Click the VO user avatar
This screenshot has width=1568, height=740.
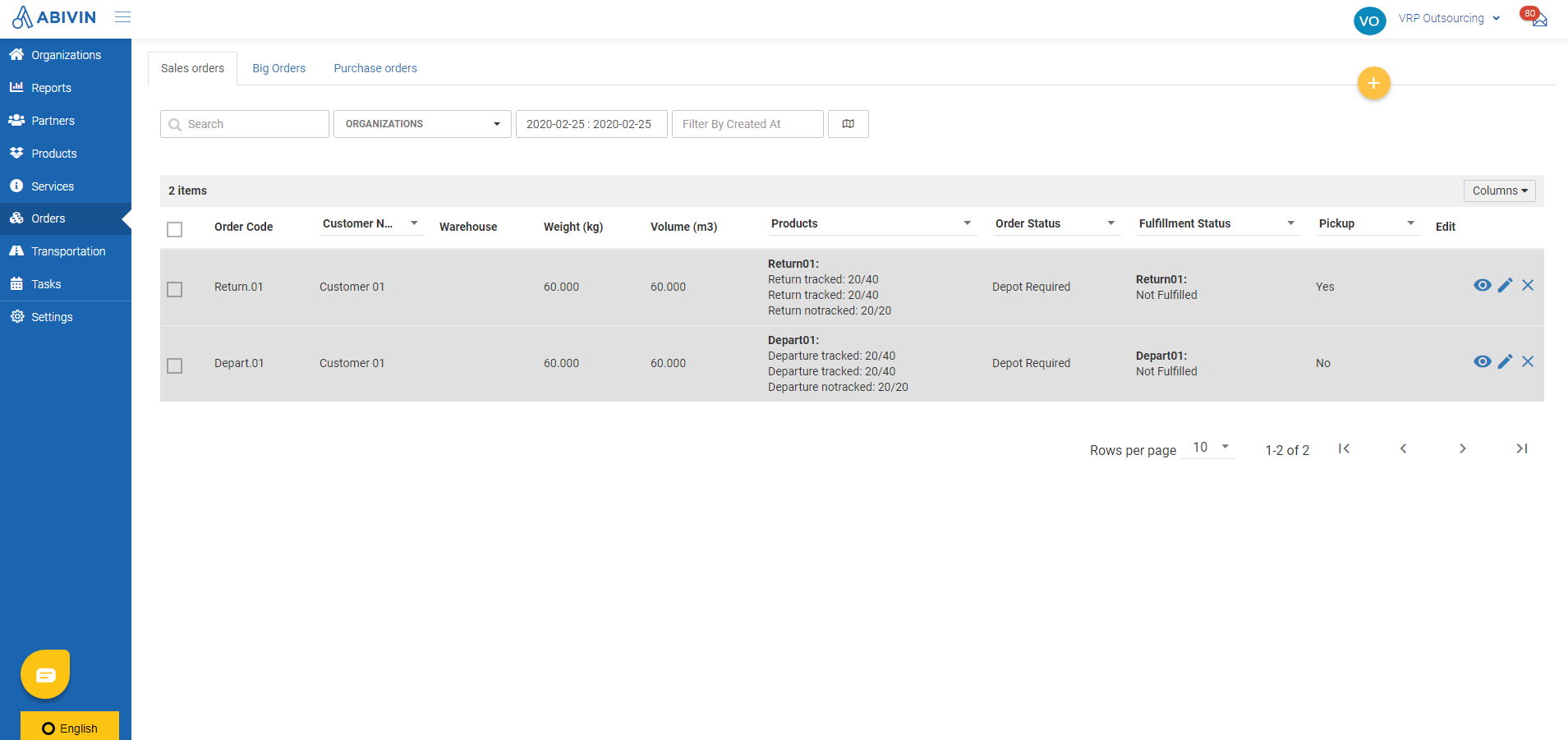(1369, 21)
